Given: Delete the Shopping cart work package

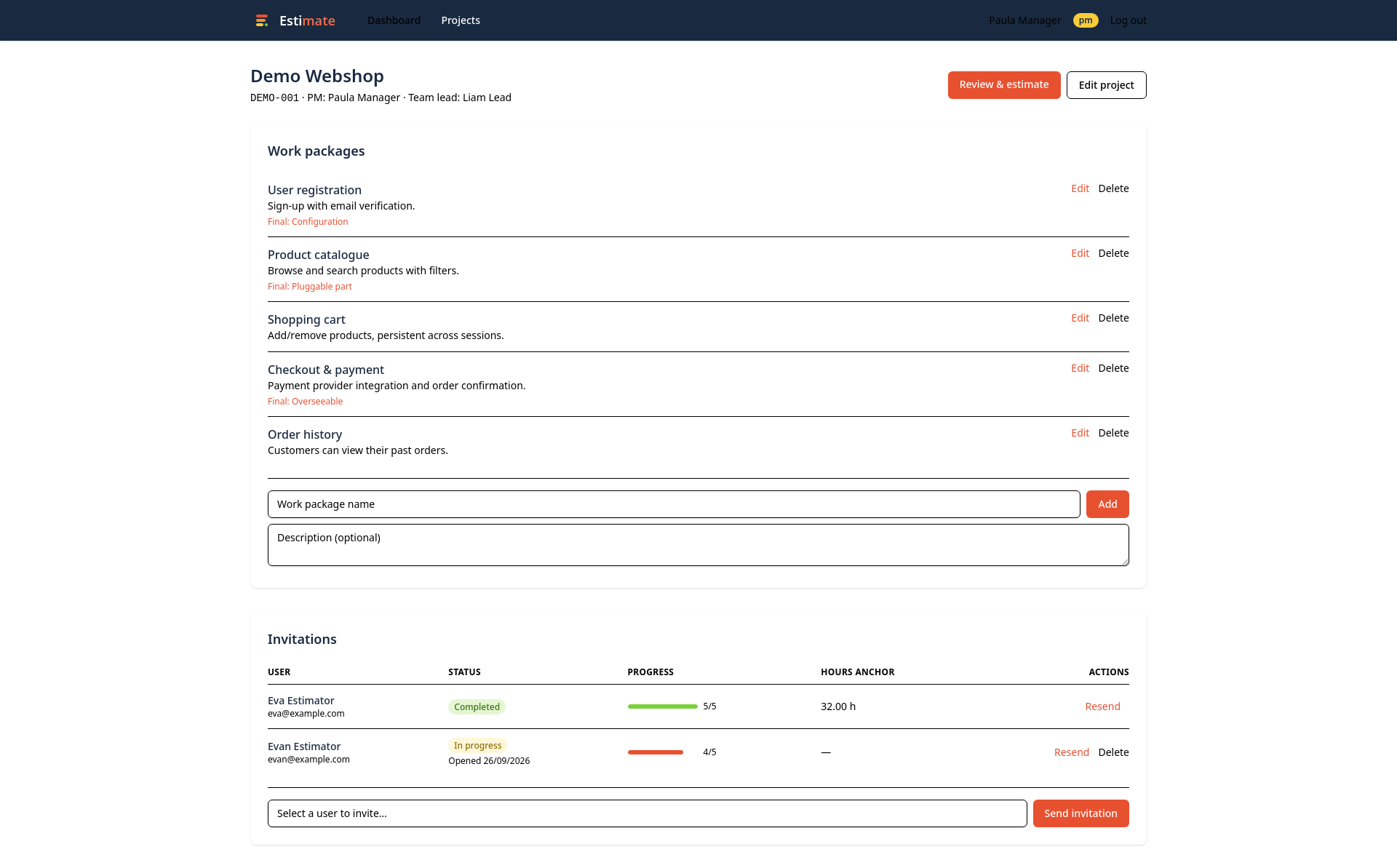Looking at the screenshot, I should point(1113,318).
